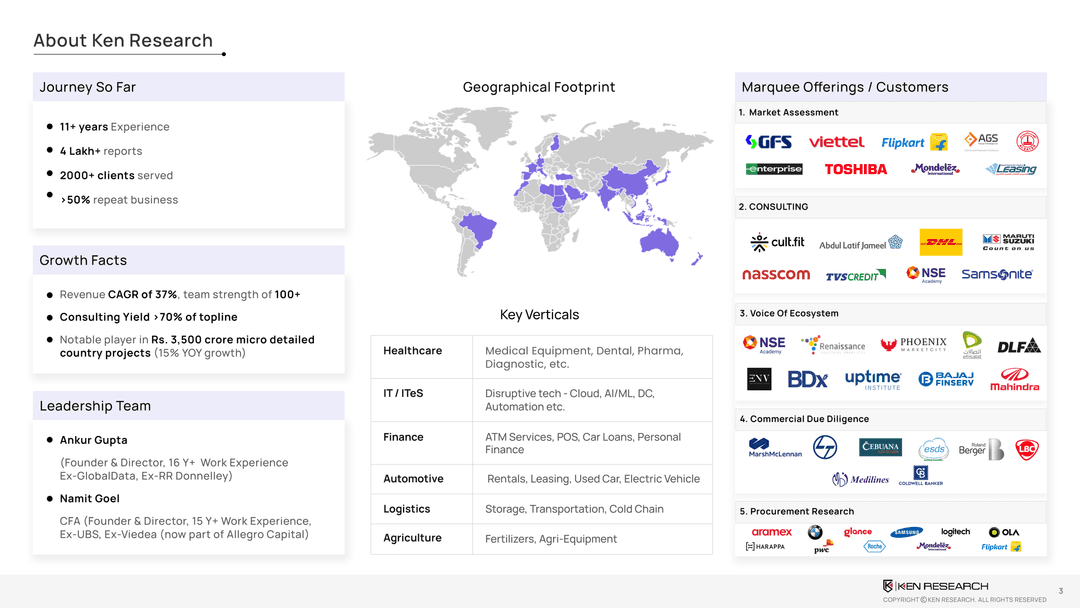Click the DHL logo
Screen dimensions: 1080x608
point(940,242)
